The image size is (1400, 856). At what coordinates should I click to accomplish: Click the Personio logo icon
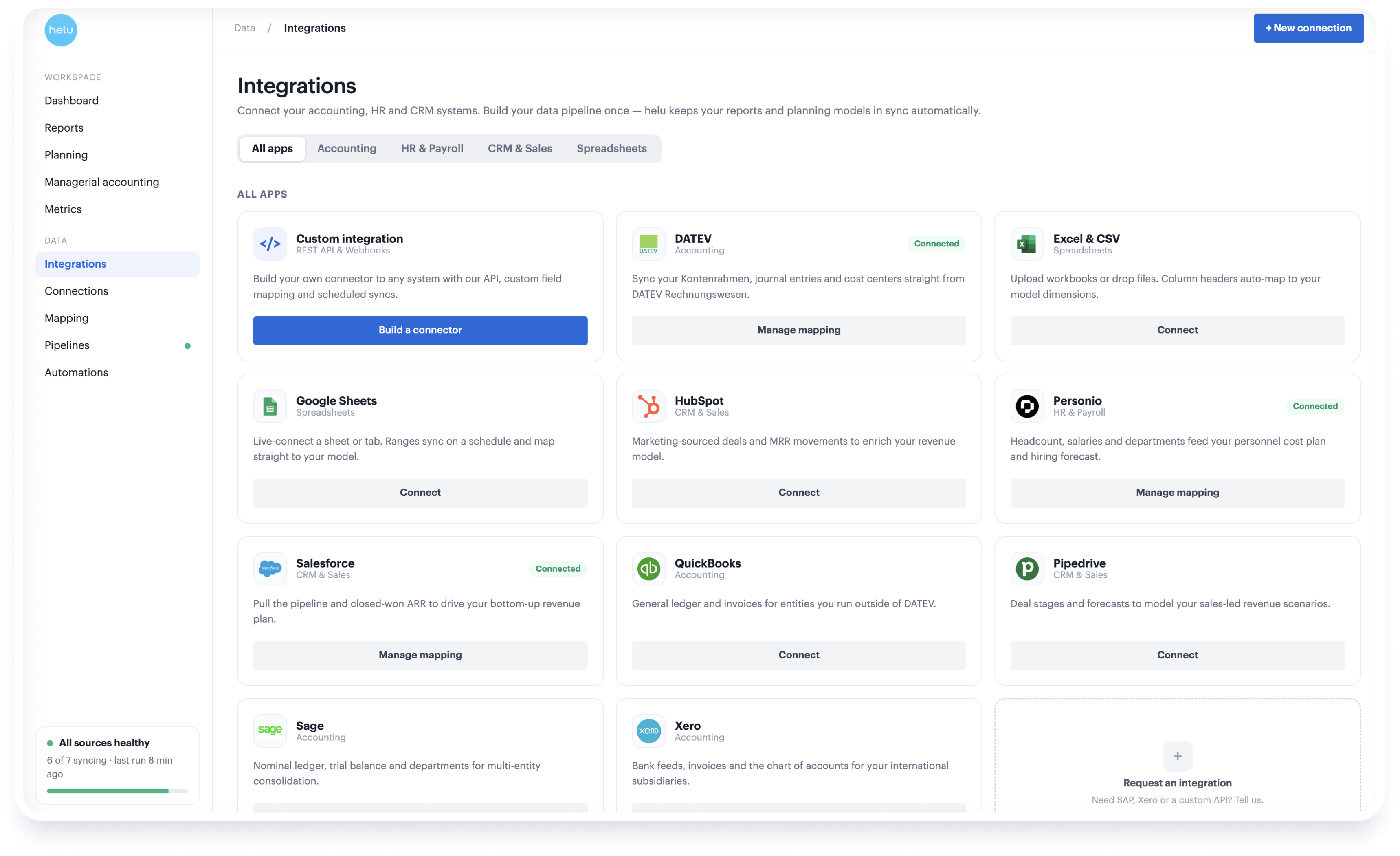click(1027, 406)
